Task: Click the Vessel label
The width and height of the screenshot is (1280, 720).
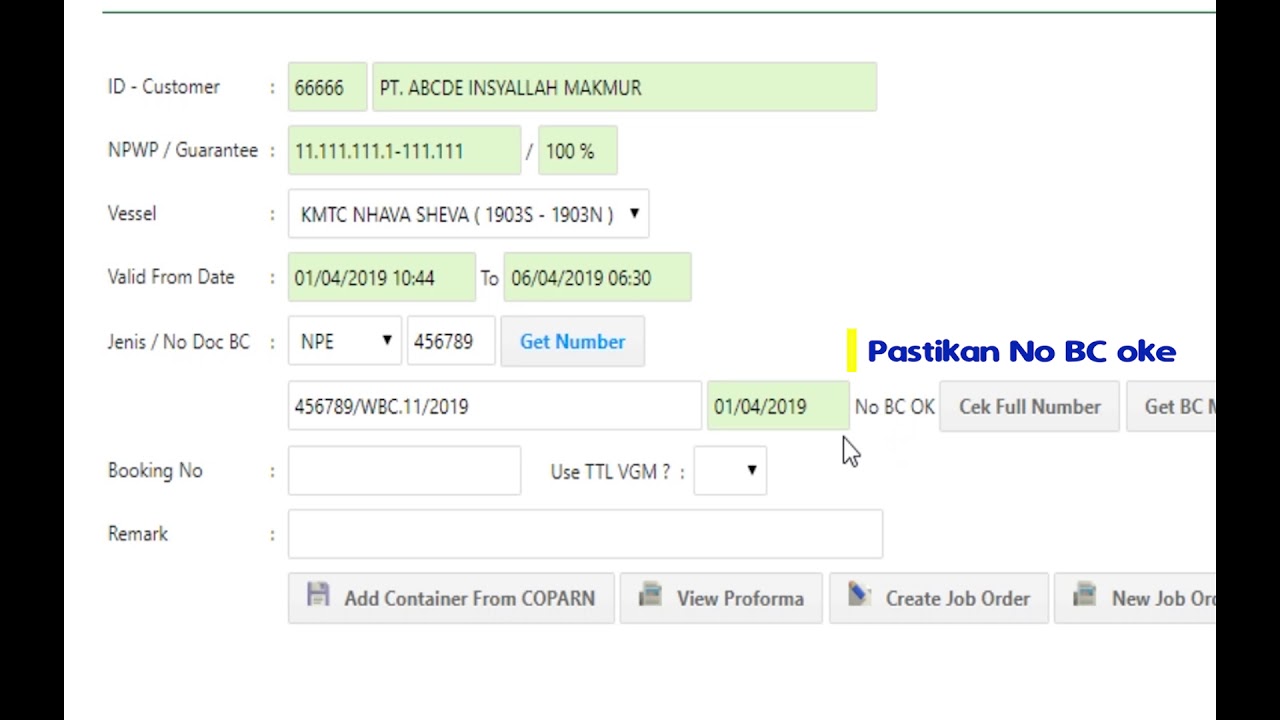Action: (x=132, y=214)
